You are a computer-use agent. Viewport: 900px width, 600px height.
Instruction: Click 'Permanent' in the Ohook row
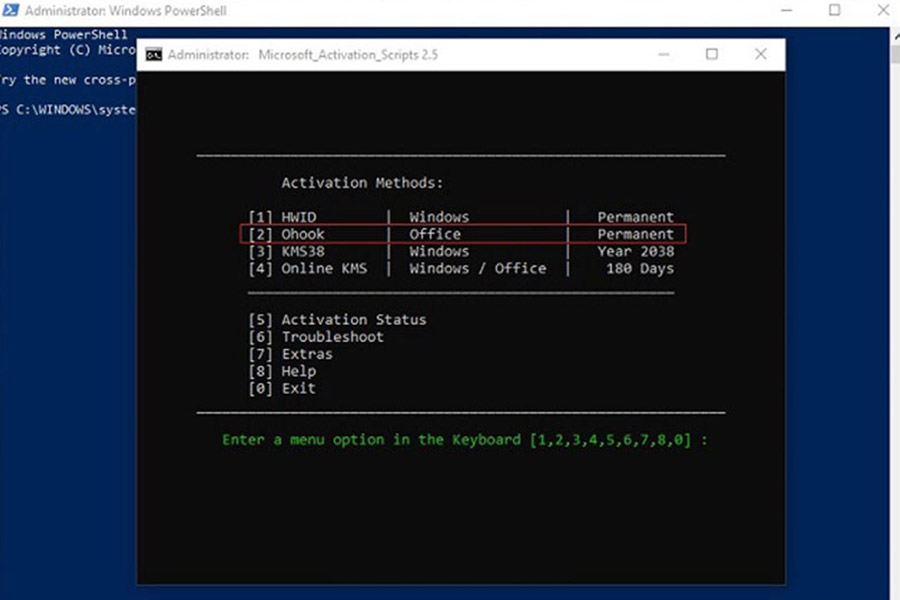(635, 234)
